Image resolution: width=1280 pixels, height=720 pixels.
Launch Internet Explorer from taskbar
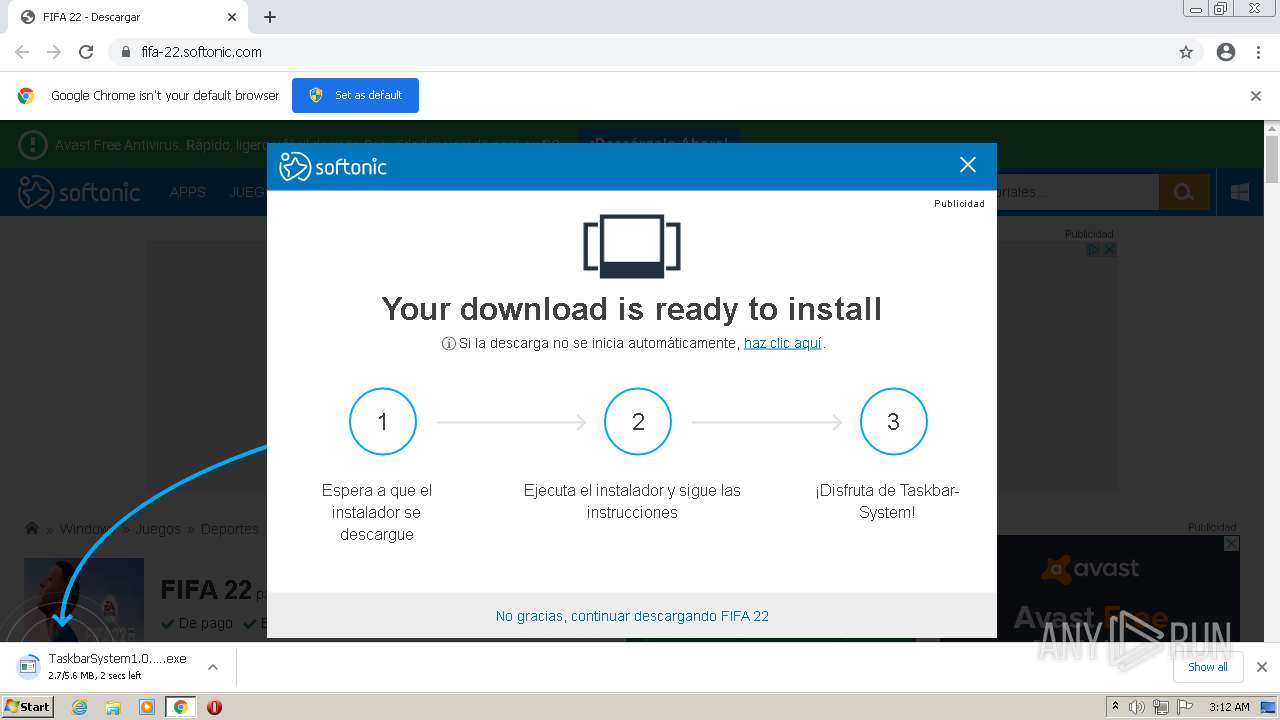pos(79,707)
